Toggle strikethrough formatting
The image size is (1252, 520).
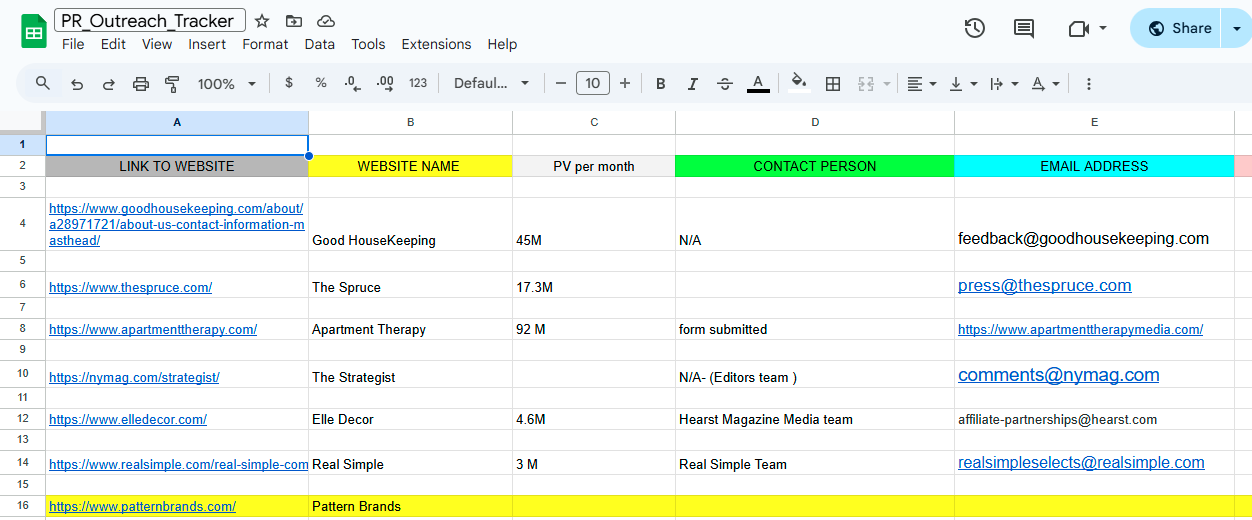(725, 84)
